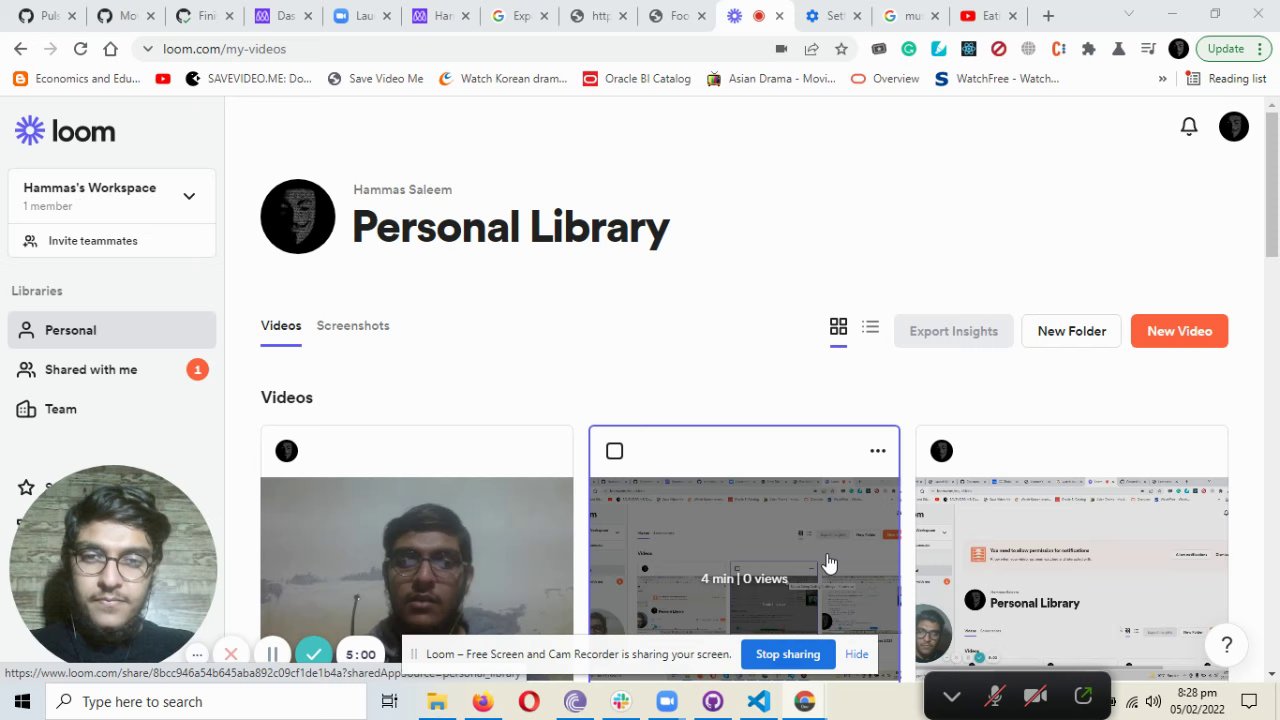Open the three-dots menu on hovered video
The image size is (1280, 720).
[x=878, y=451]
